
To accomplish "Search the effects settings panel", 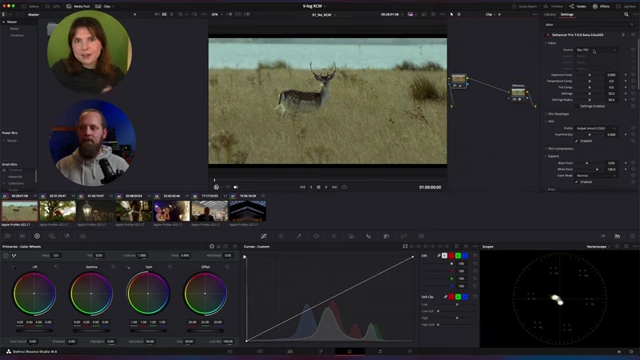I will pyautogui.click(x=626, y=14).
